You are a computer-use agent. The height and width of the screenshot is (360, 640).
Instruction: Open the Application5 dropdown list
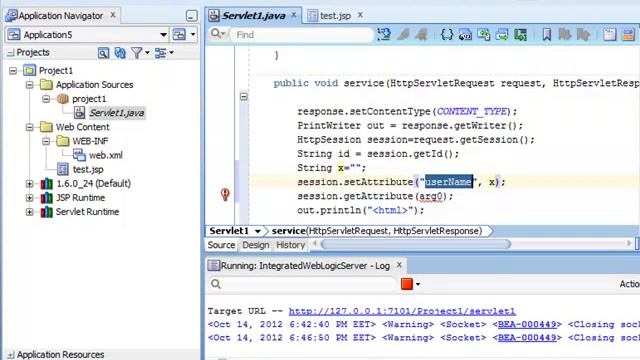(163, 35)
